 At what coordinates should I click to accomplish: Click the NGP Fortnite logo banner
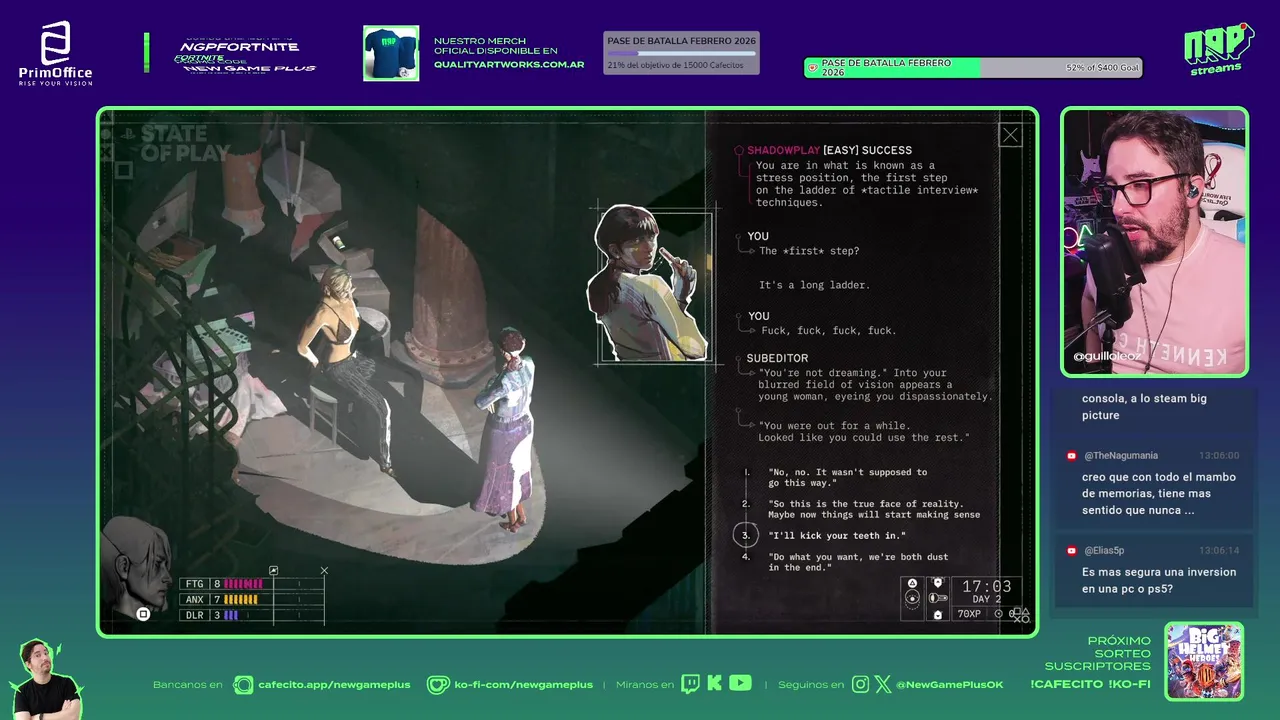pyautogui.click(x=245, y=55)
